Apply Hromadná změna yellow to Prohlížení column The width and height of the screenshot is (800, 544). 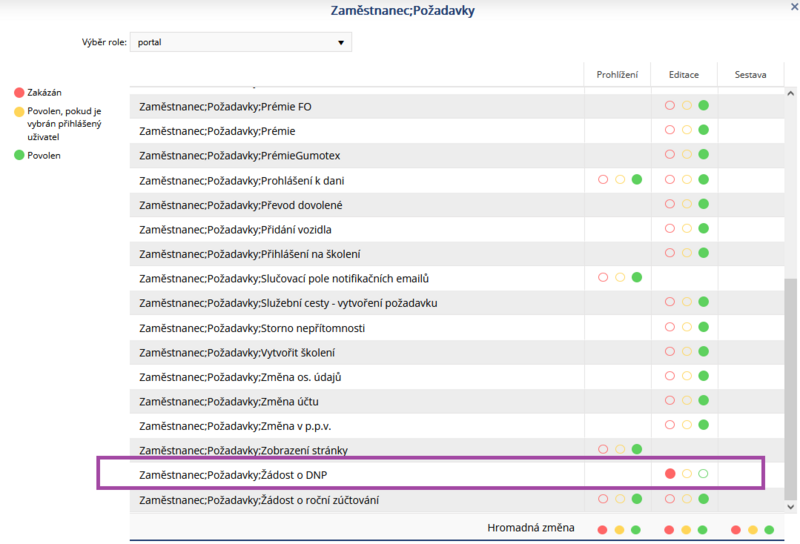click(x=619, y=530)
